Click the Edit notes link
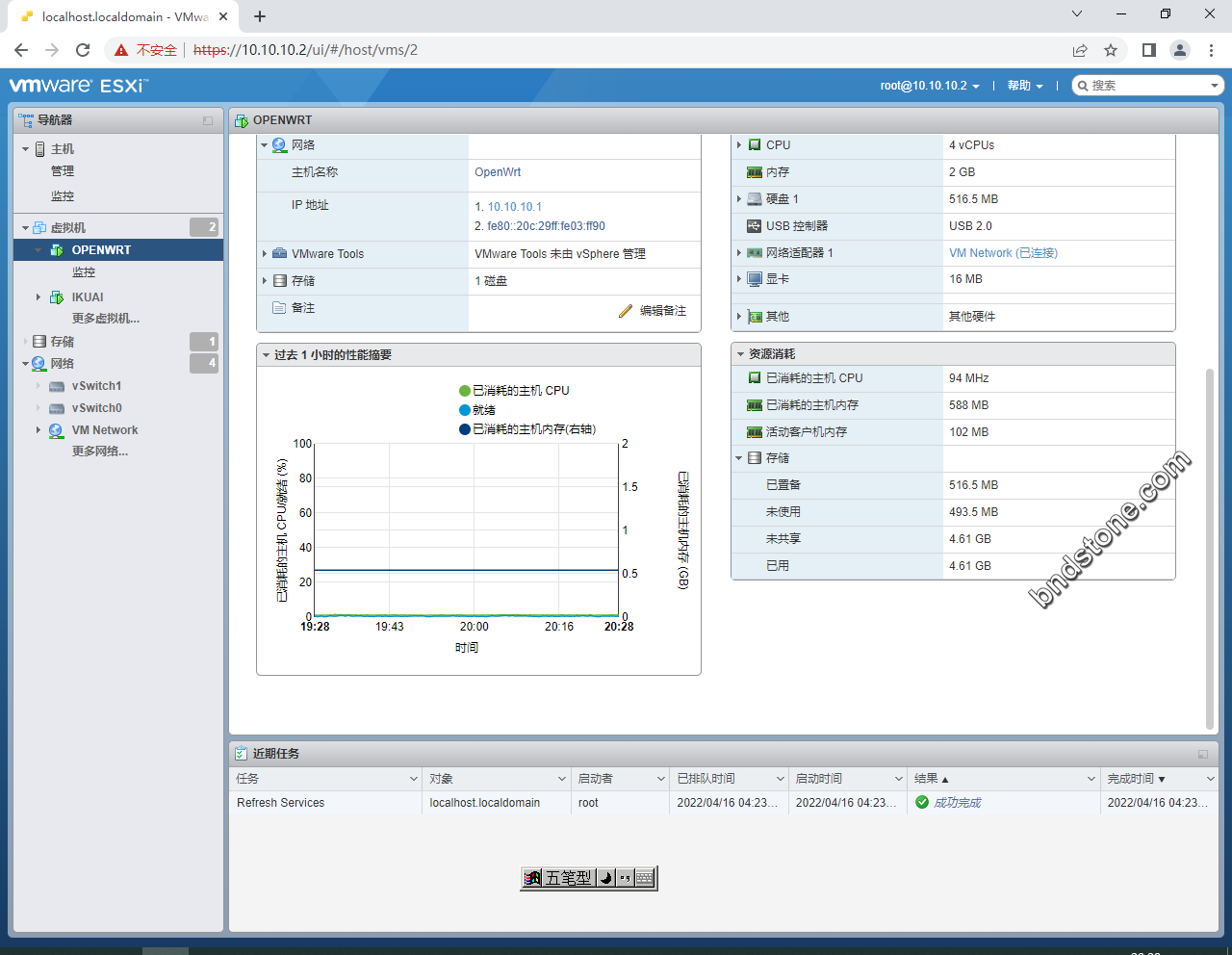Viewport: 1232px width, 955px height. [x=663, y=311]
